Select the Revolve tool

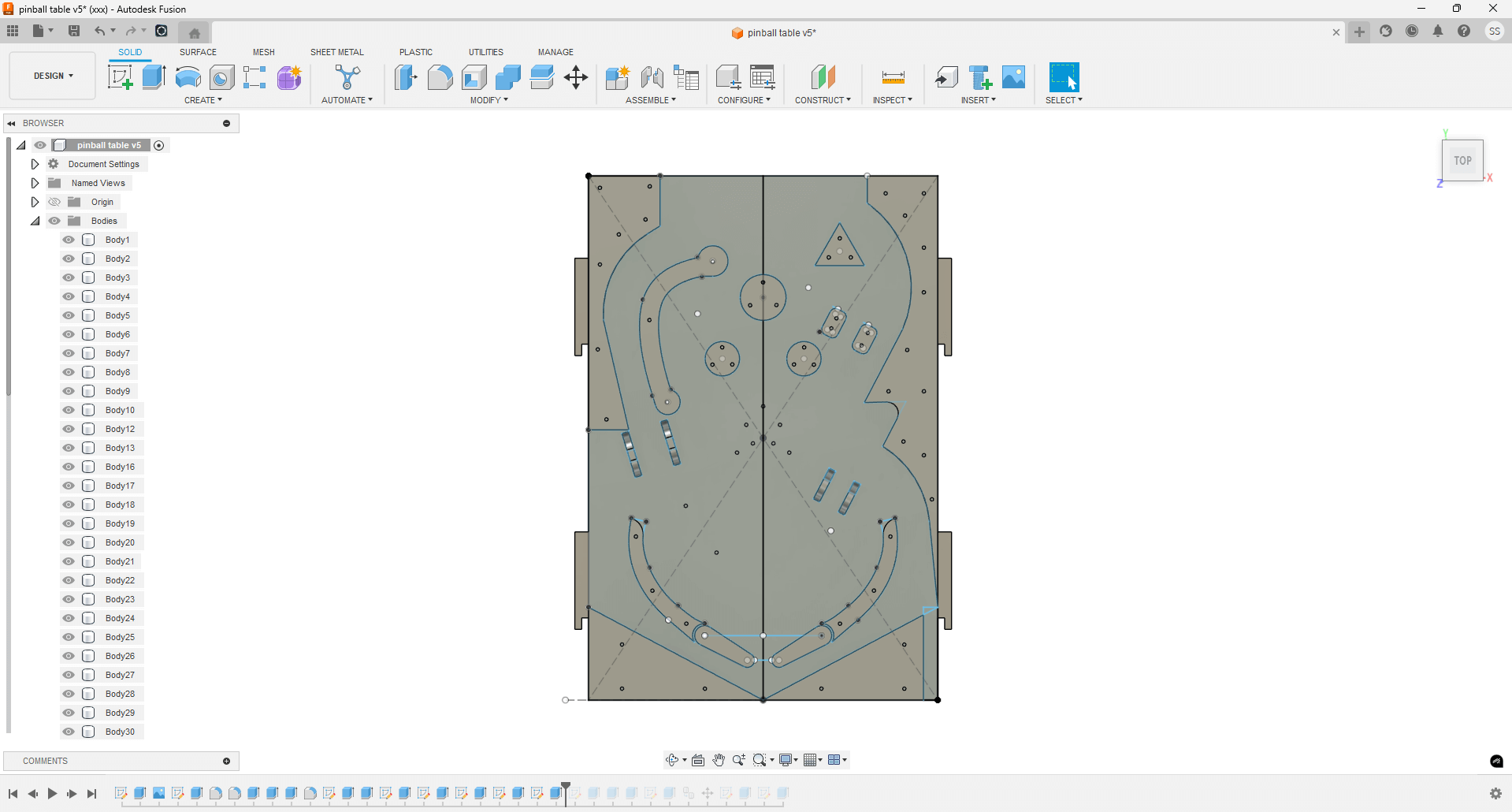click(188, 77)
